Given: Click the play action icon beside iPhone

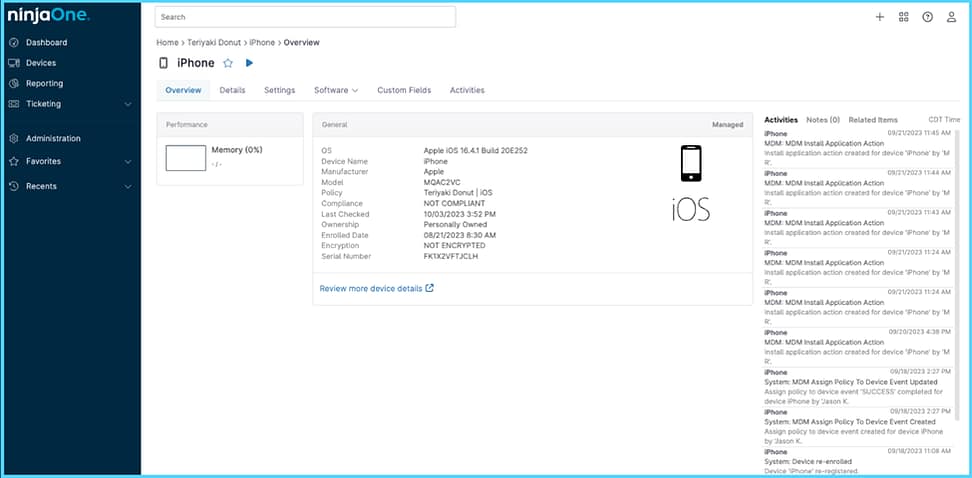Looking at the screenshot, I should [249, 63].
